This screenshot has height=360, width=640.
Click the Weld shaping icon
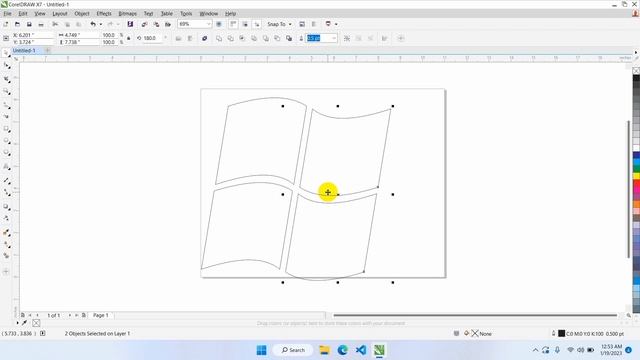[x=219, y=38]
